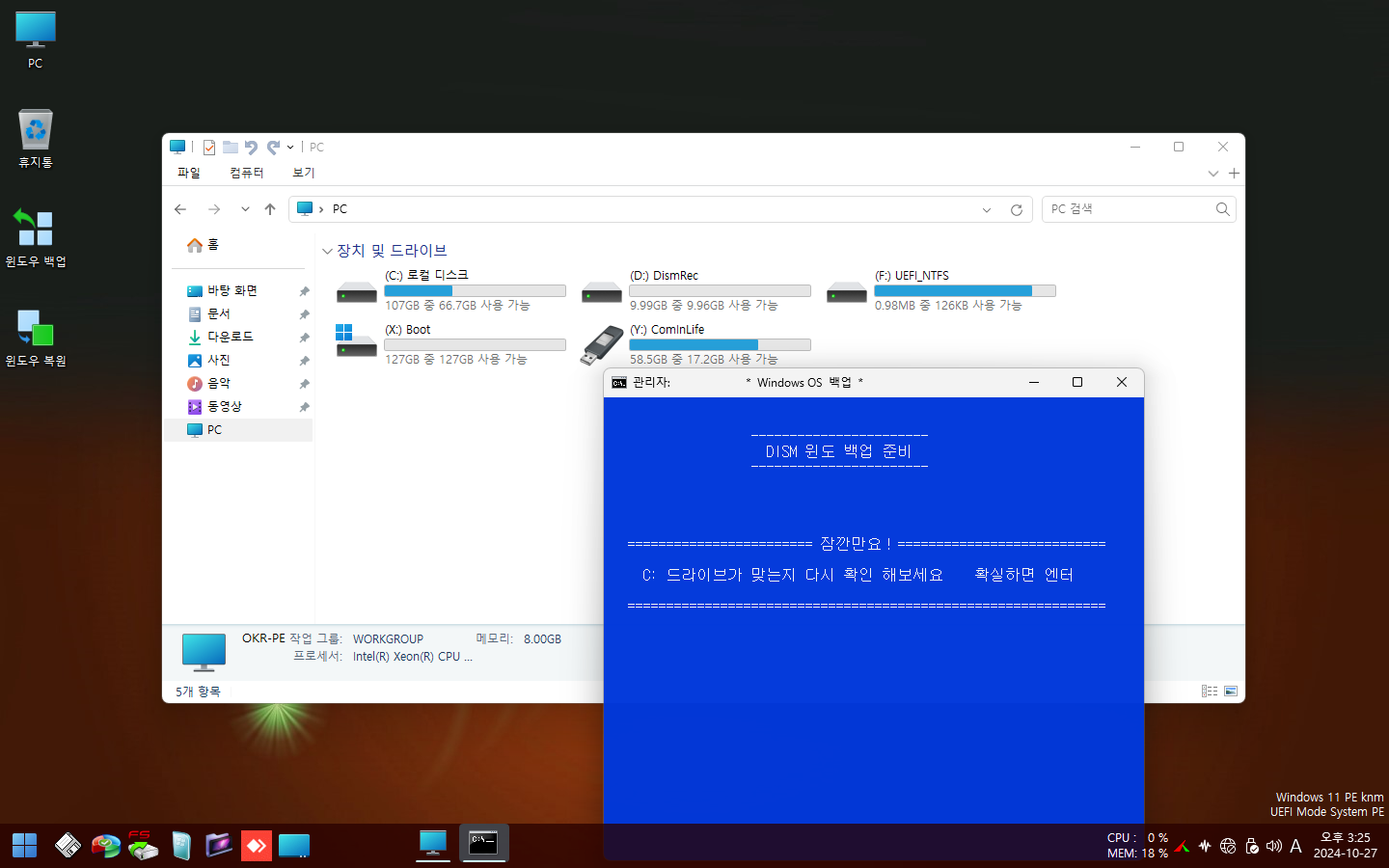1389x868 pixels.
Task: Click the C: drive usage bar
Action: pos(475,290)
